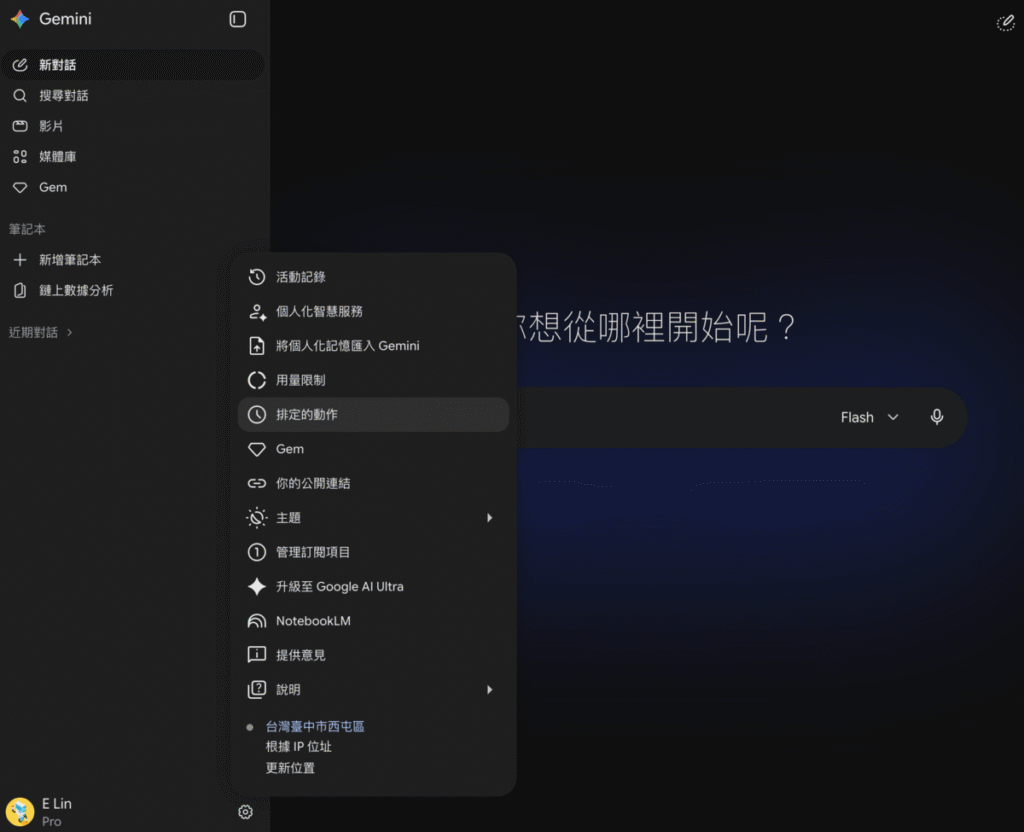The image size is (1024, 832).
Task: Click the NotebookLM arc icon
Action: coord(257,621)
